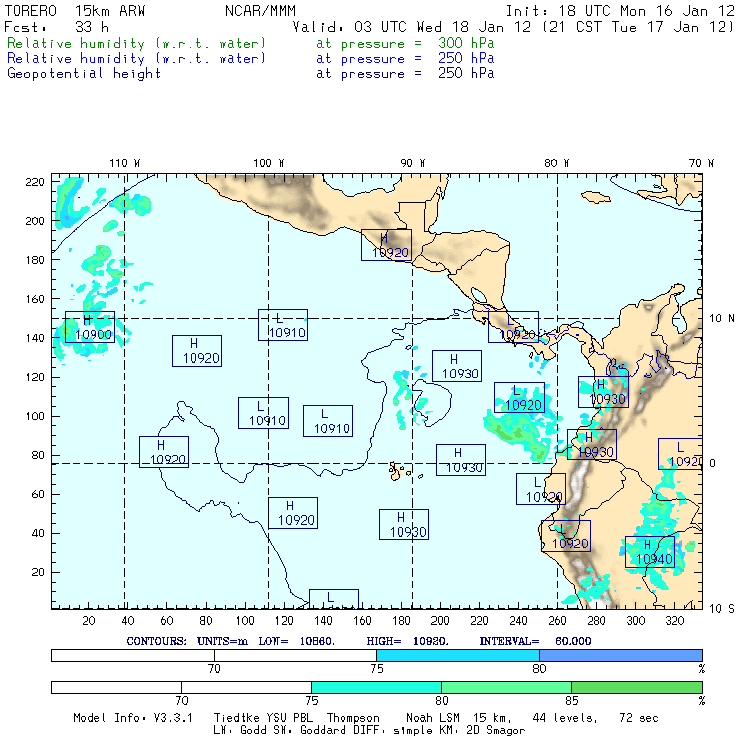Click the H 10940 height label box
Viewport: 740px width, 740px height.
click(650, 552)
